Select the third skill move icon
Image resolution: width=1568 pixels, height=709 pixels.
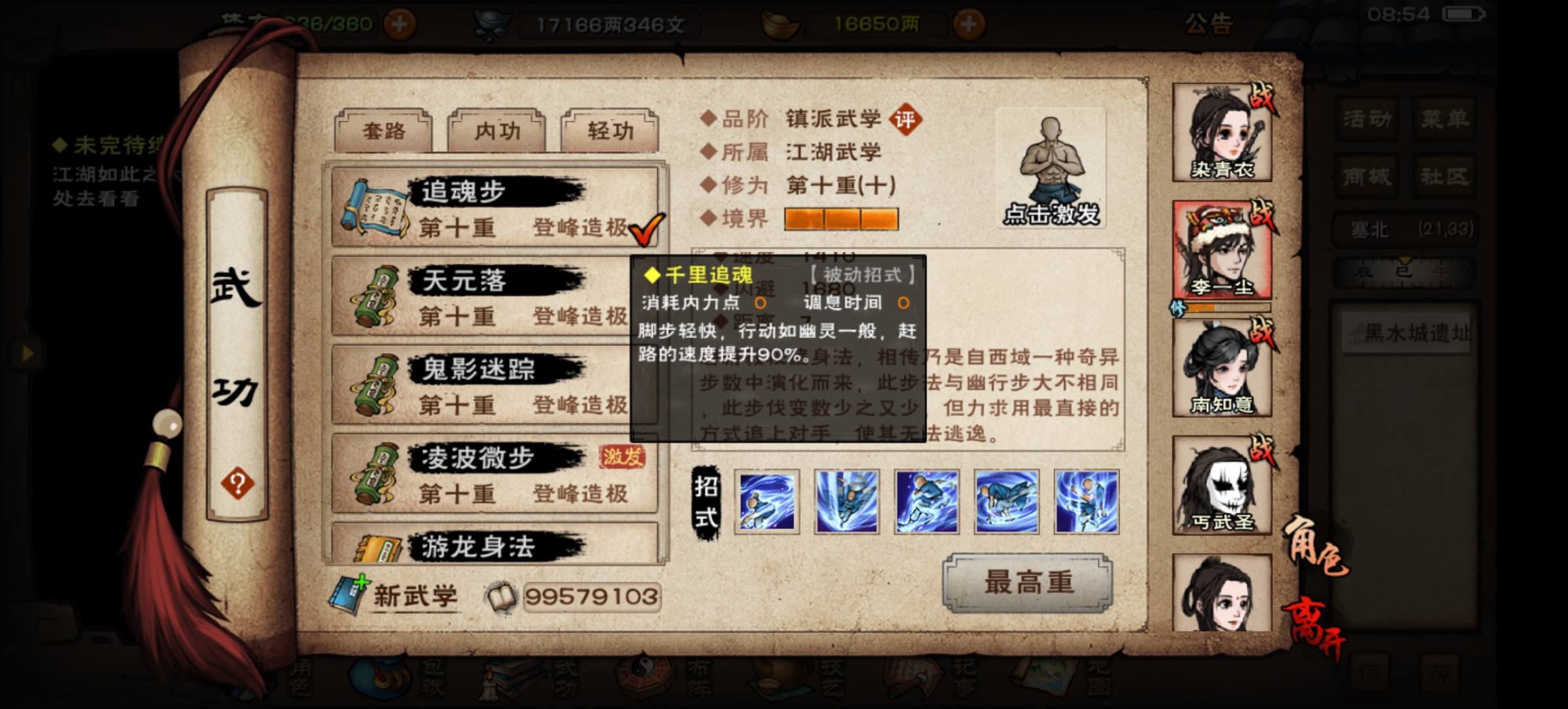tap(926, 502)
